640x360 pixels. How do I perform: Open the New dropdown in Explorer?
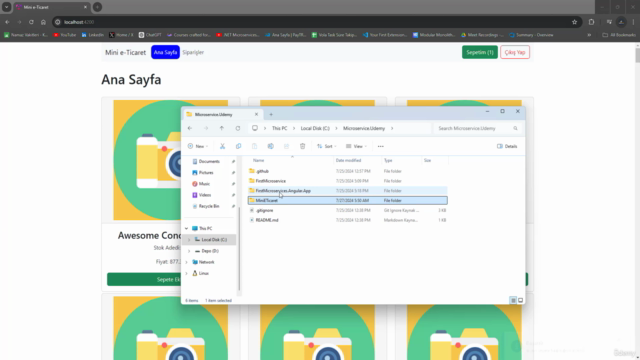(x=198, y=146)
